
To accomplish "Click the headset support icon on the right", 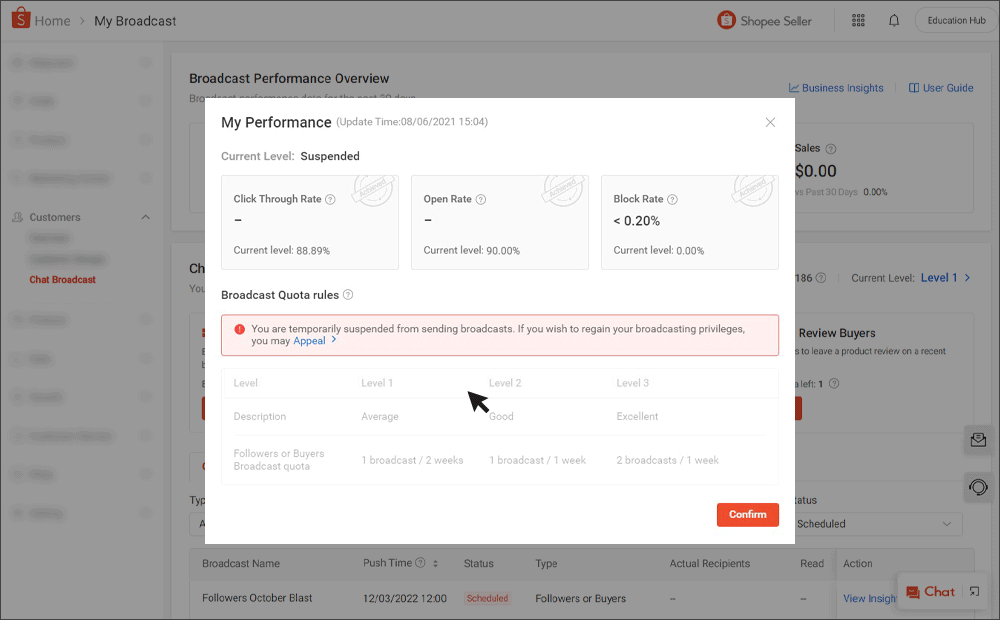I will coord(976,488).
